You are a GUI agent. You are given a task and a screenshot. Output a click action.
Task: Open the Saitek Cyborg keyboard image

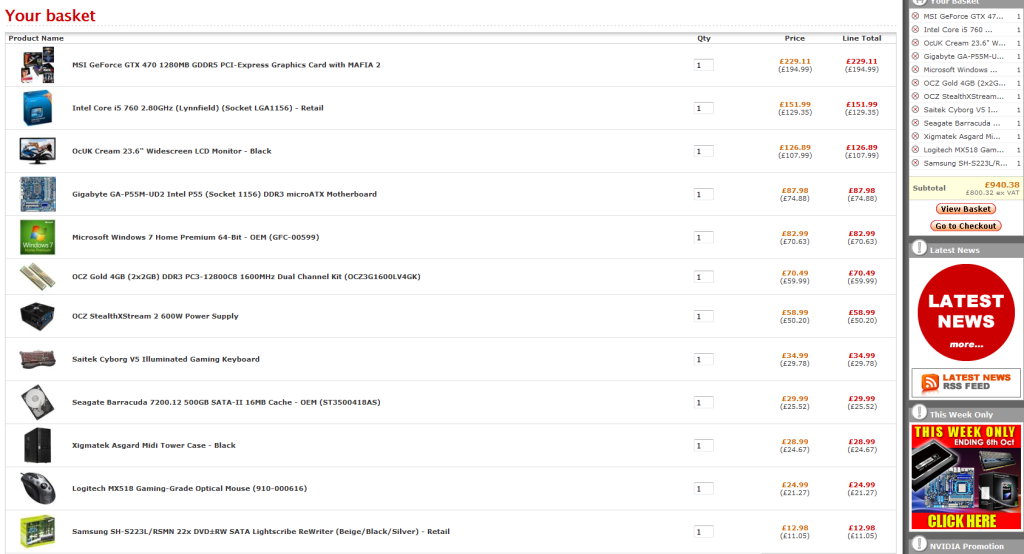37,359
